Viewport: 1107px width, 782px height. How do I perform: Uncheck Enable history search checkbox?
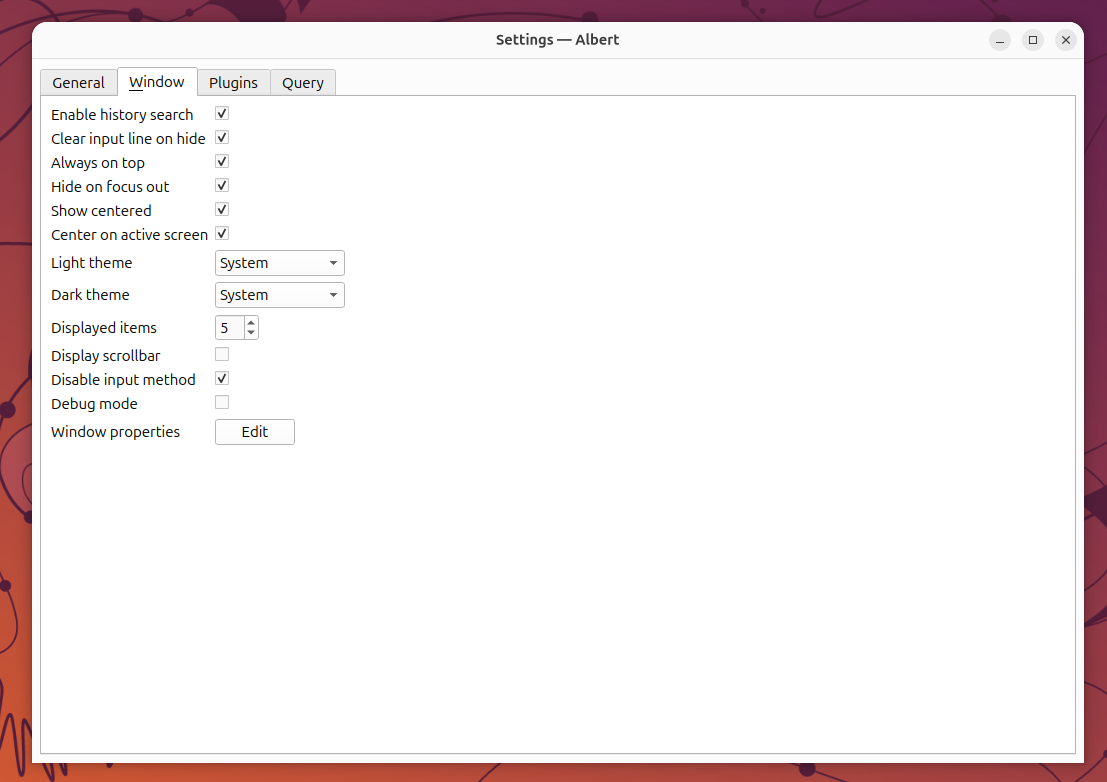222,114
